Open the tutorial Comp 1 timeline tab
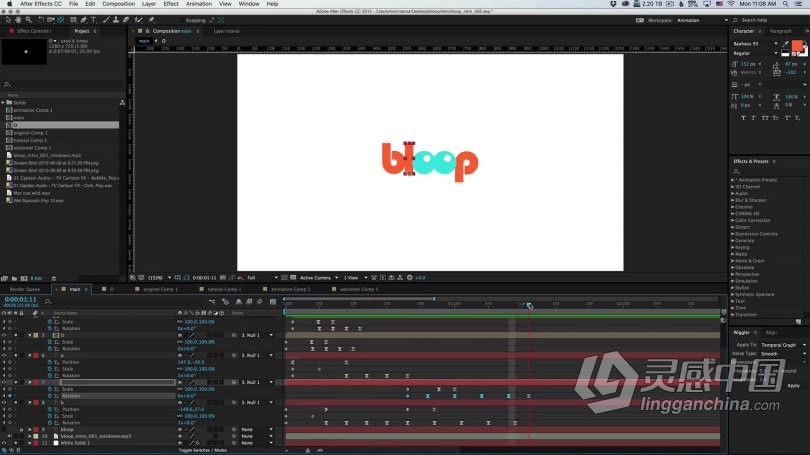Screen dimensions: 810x455 click(224, 289)
